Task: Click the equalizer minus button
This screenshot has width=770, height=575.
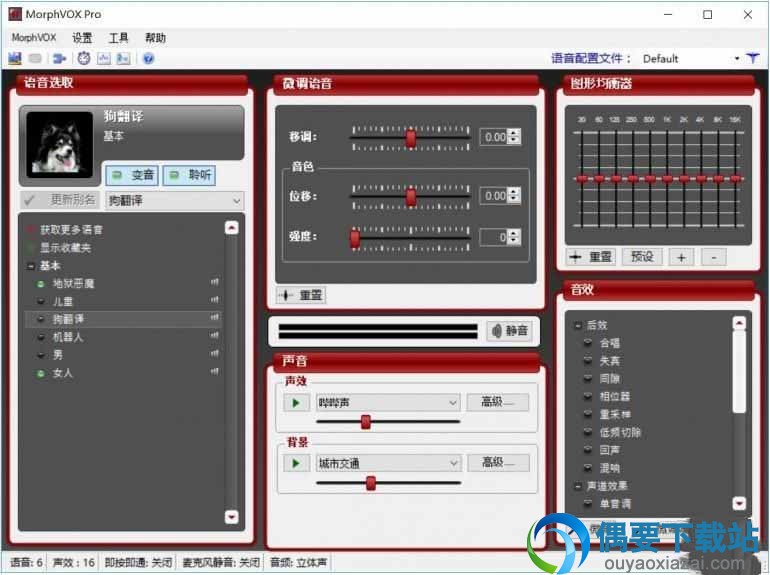Action: click(714, 257)
